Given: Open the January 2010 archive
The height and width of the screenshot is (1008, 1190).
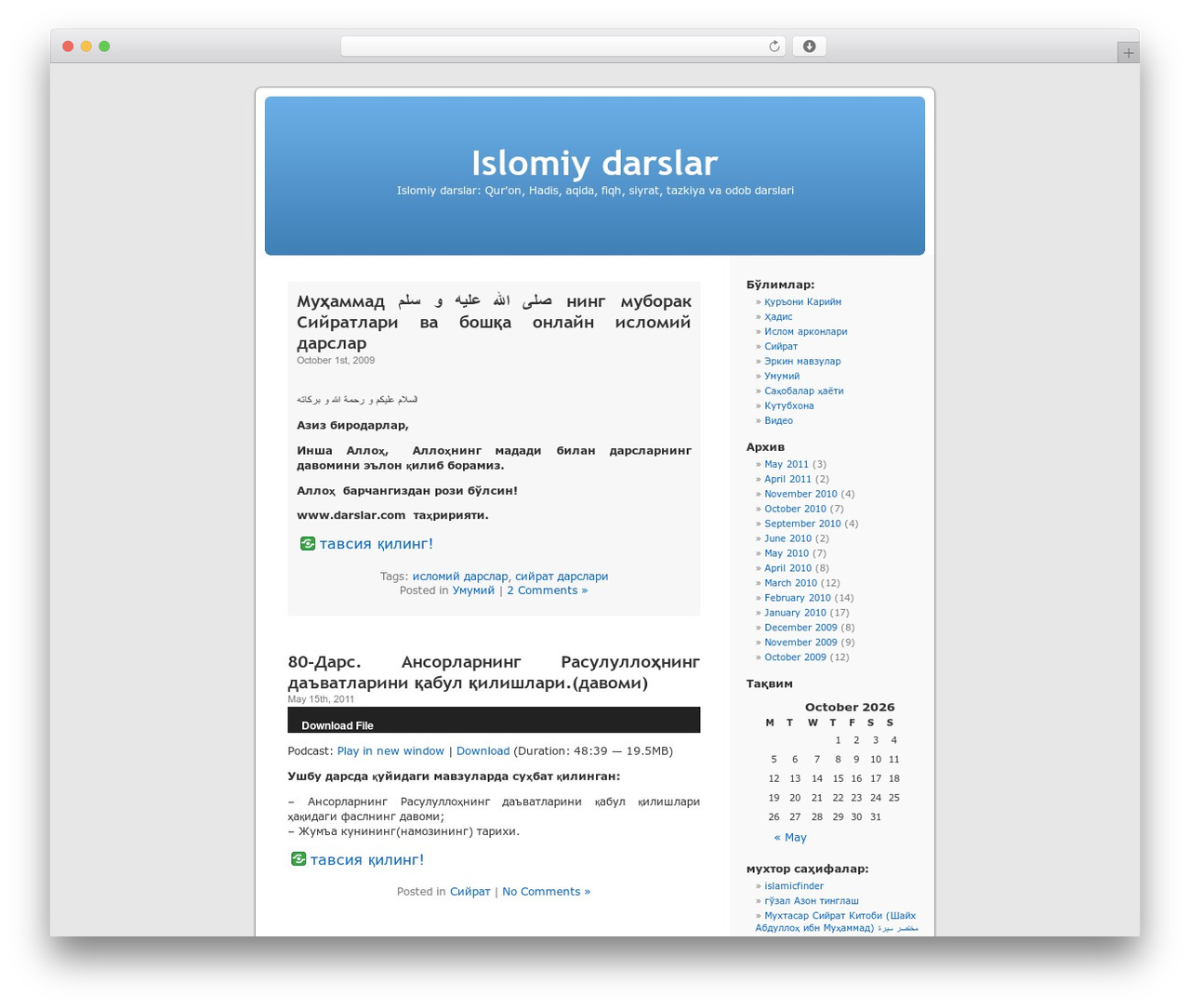Looking at the screenshot, I should [795, 613].
